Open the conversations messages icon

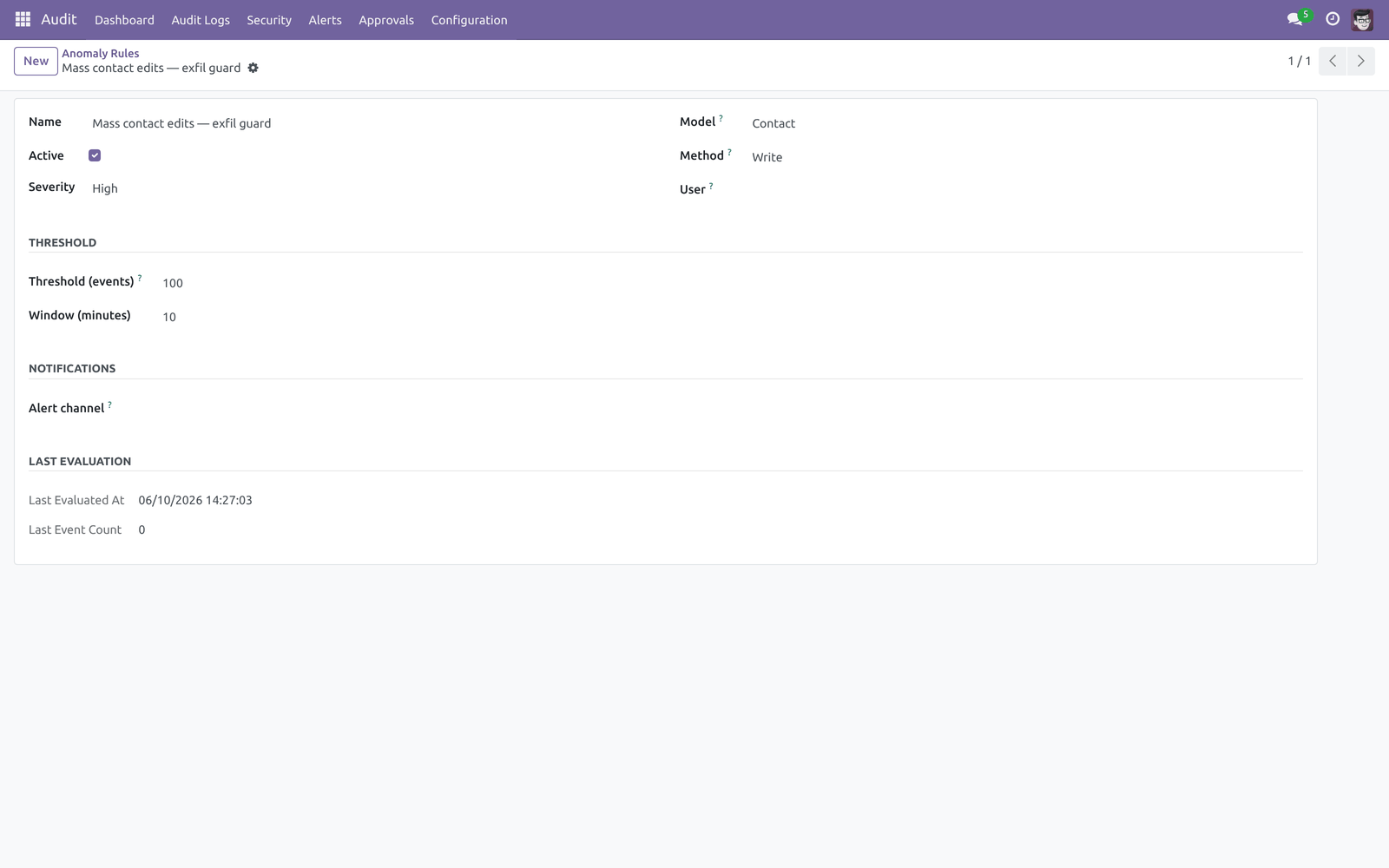coord(1295,19)
